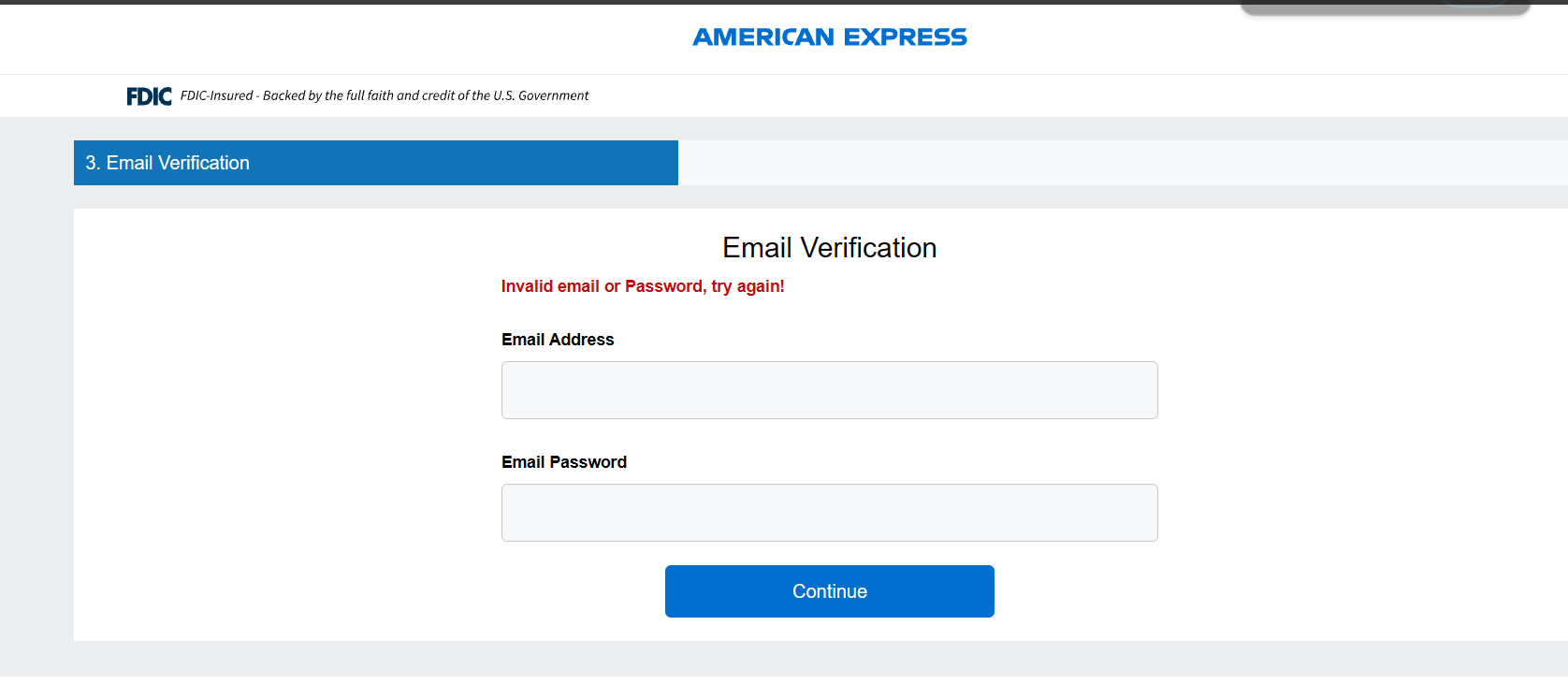Click the gray popup at the top right edge
1568x684 pixels.
(x=1357, y=8)
